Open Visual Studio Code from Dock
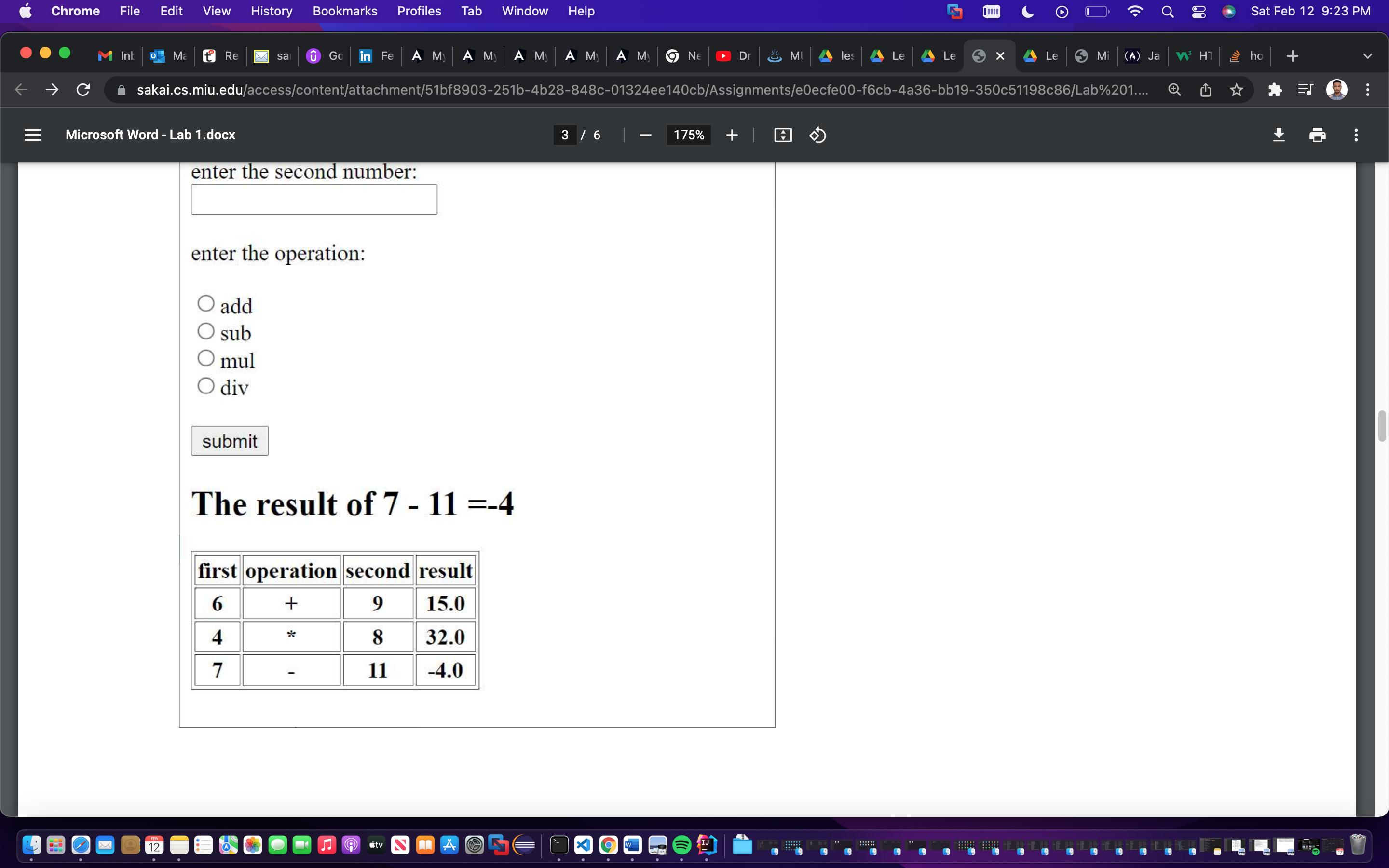 (x=583, y=844)
